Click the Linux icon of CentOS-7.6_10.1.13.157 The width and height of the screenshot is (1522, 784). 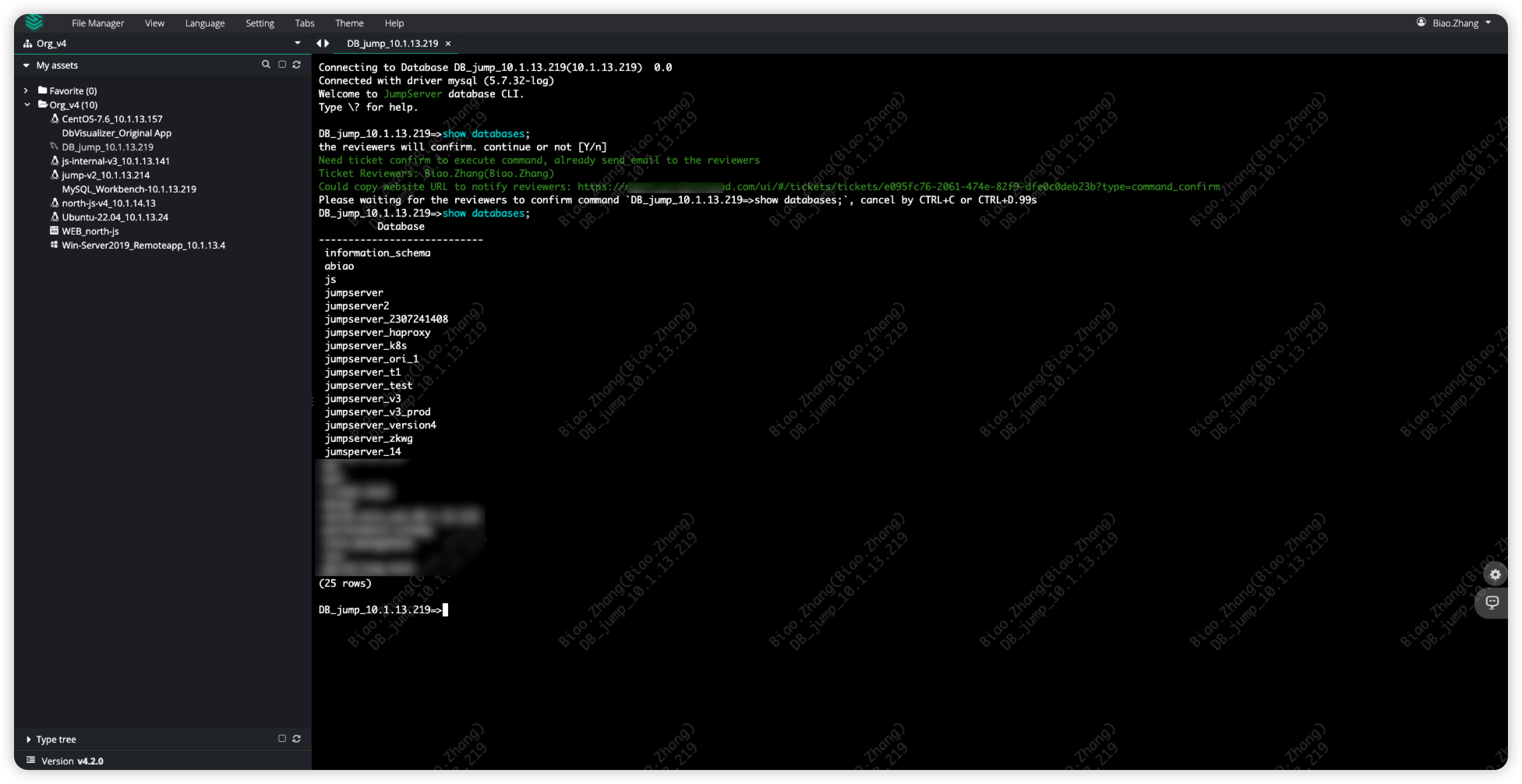[55, 118]
